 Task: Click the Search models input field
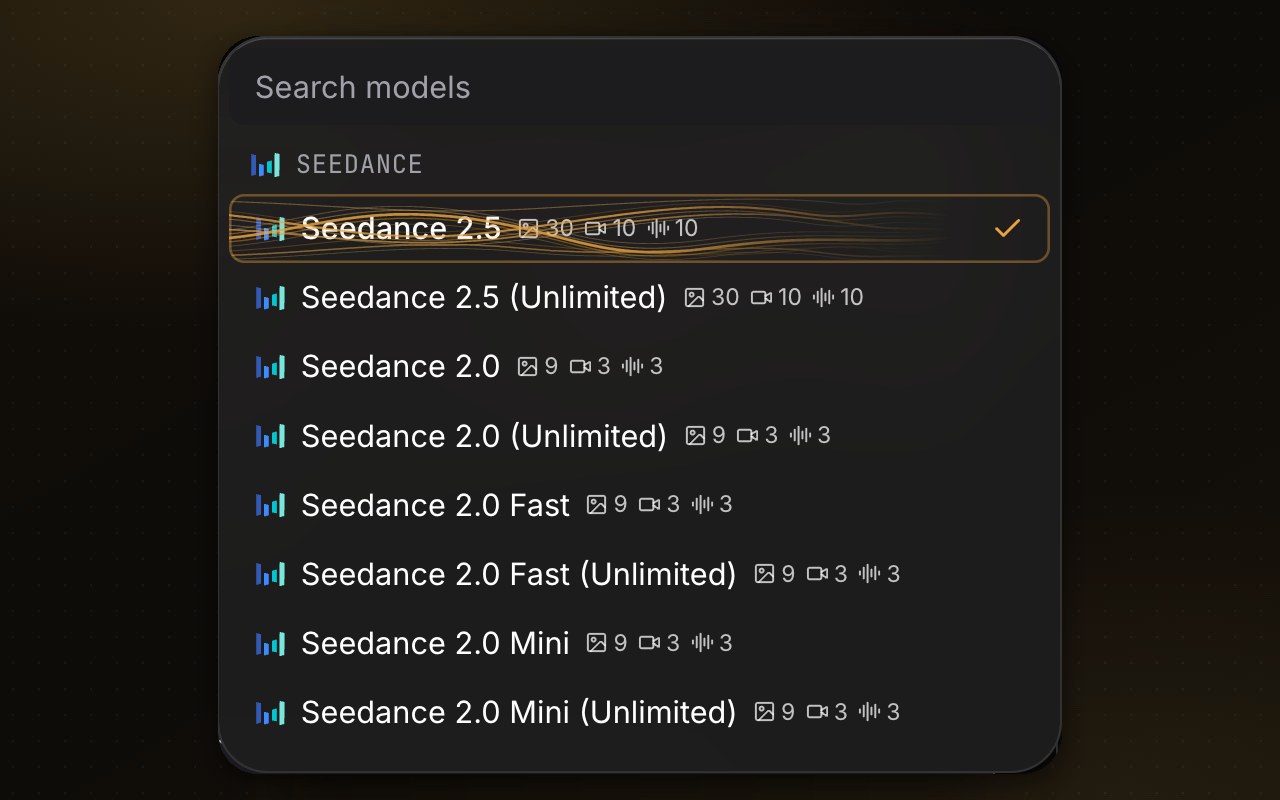coord(640,87)
